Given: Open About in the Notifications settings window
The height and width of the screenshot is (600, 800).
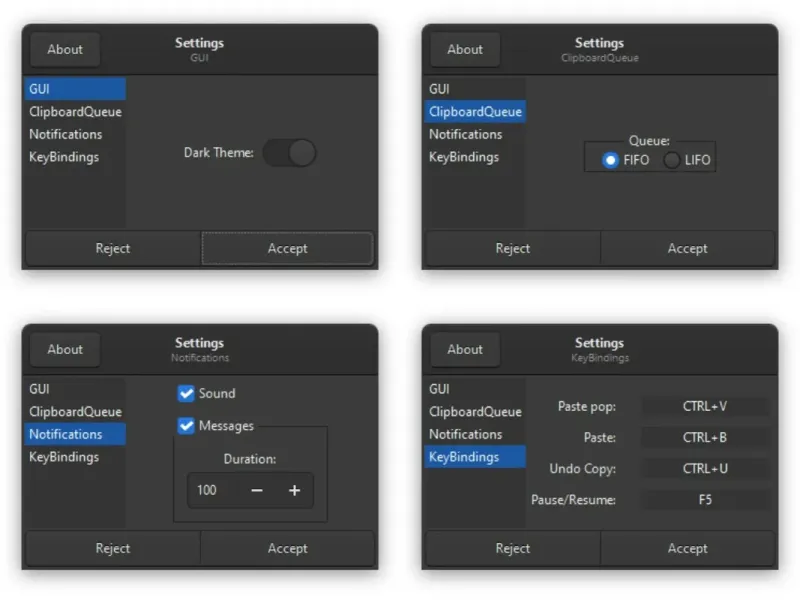Looking at the screenshot, I should (65, 349).
